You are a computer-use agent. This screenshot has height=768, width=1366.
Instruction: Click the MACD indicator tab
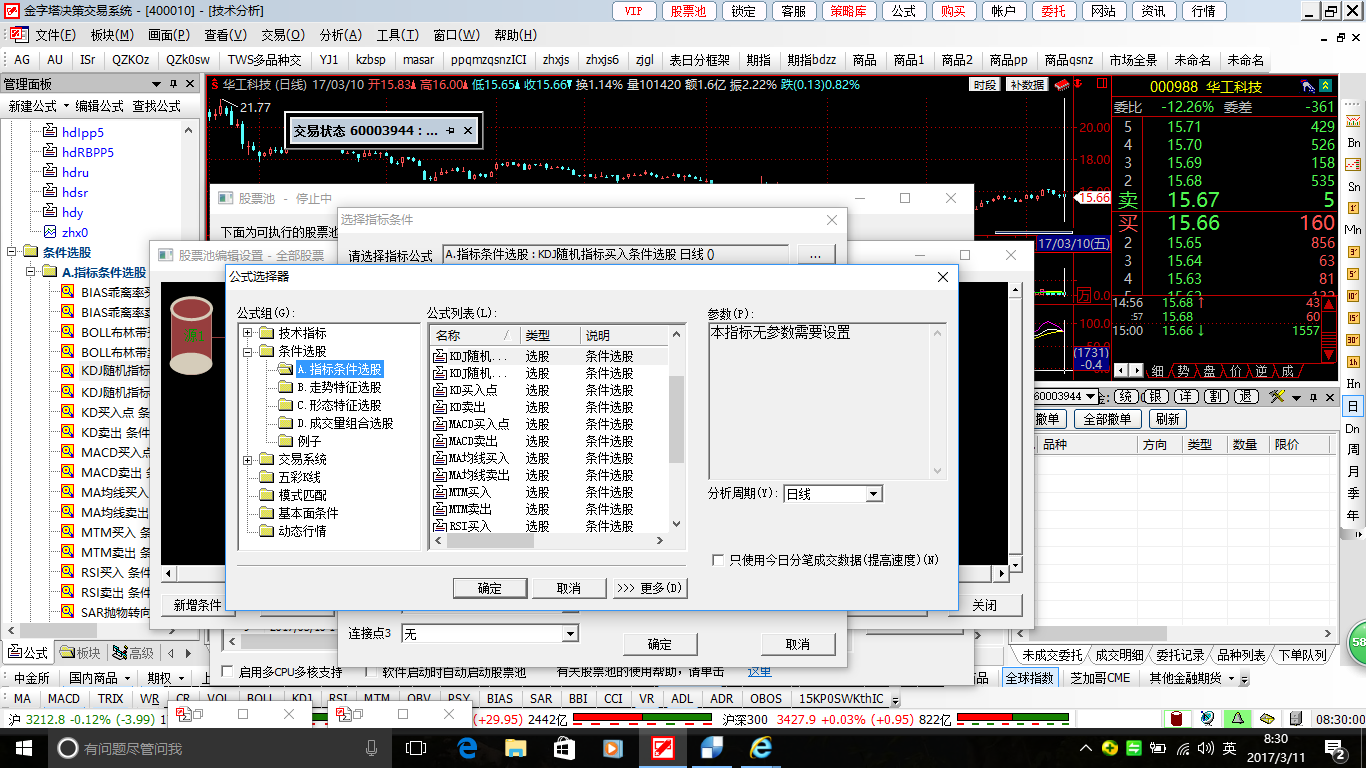click(x=63, y=698)
